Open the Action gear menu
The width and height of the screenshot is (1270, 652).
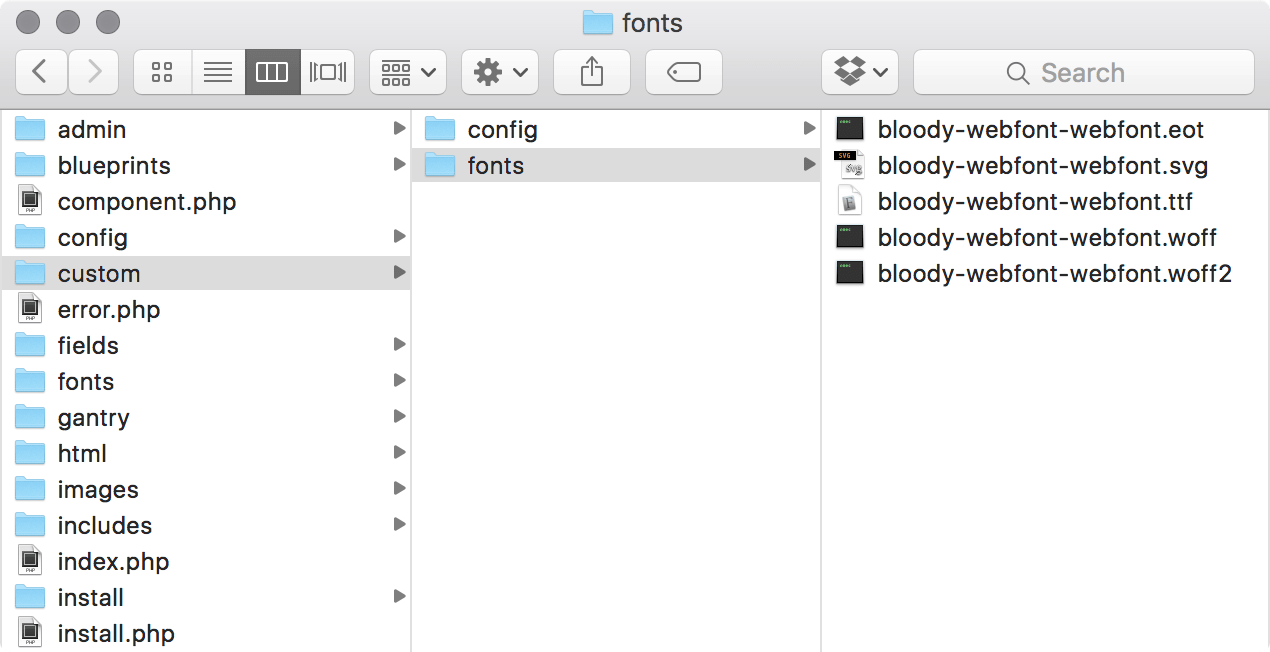coord(499,72)
